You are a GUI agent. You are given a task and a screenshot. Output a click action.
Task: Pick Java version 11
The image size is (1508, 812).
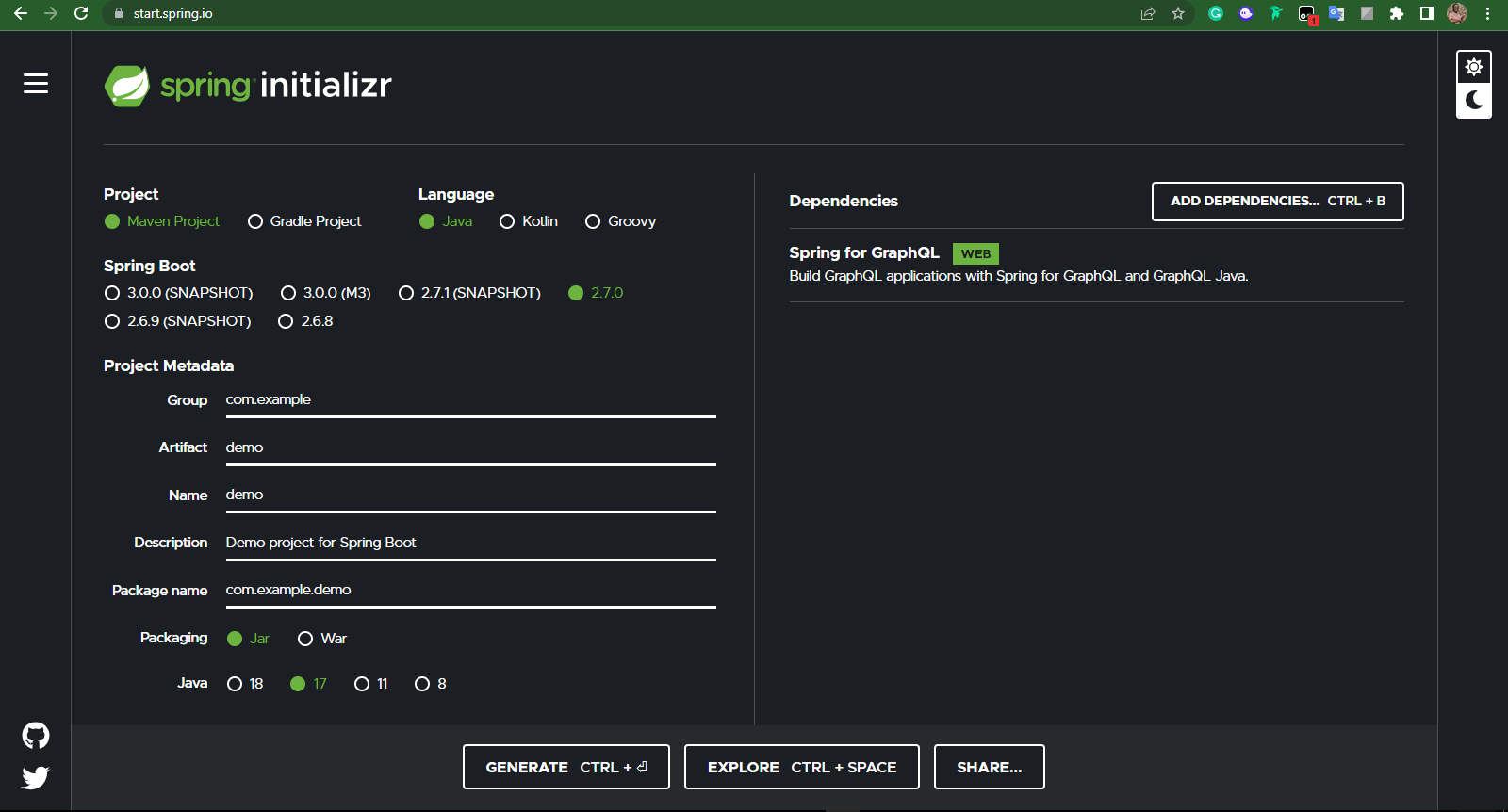tap(362, 684)
